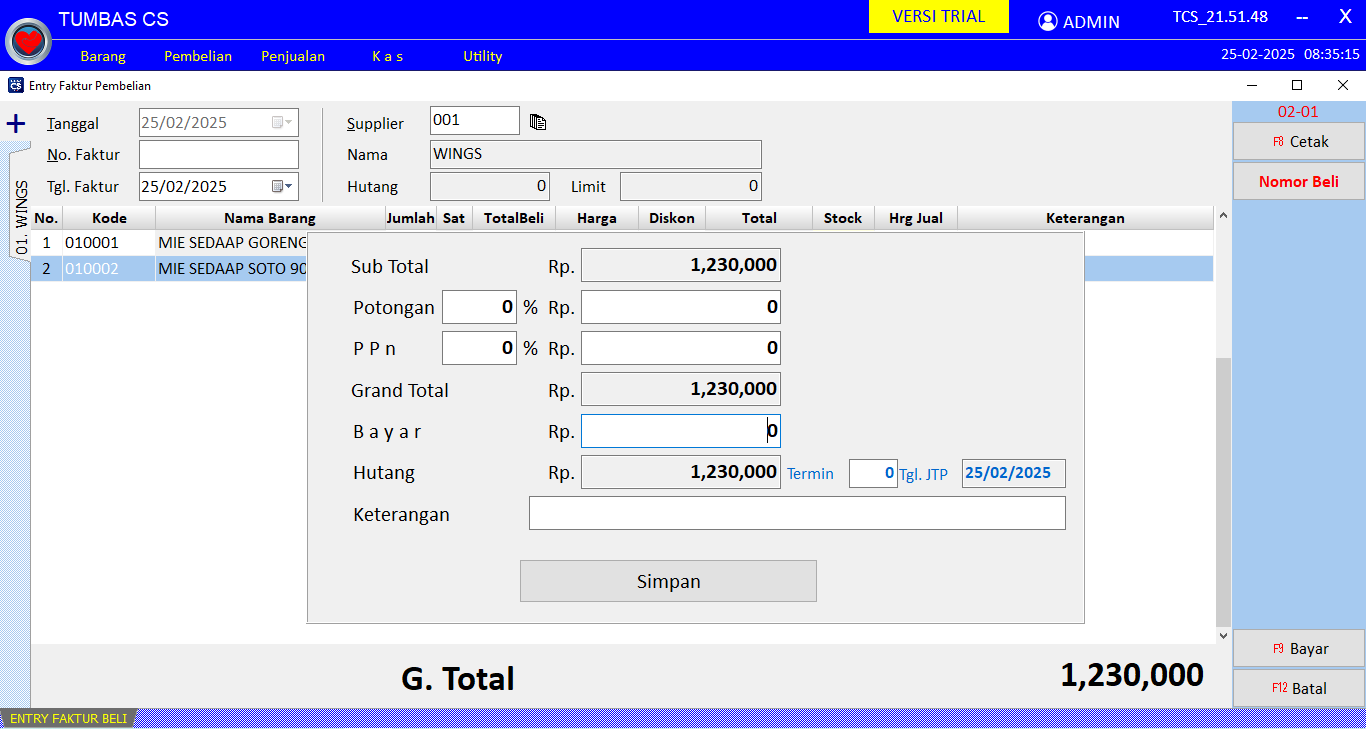Click the Diskon column header
This screenshot has height=729, width=1366.
(672, 218)
